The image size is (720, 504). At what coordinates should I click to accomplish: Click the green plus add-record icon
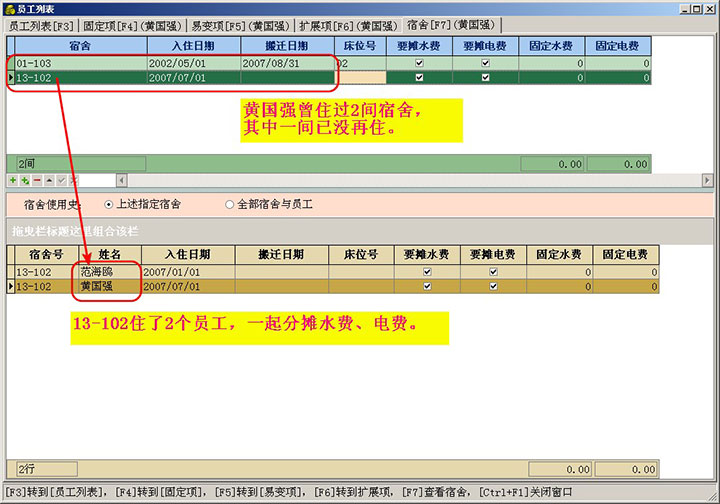(12, 180)
